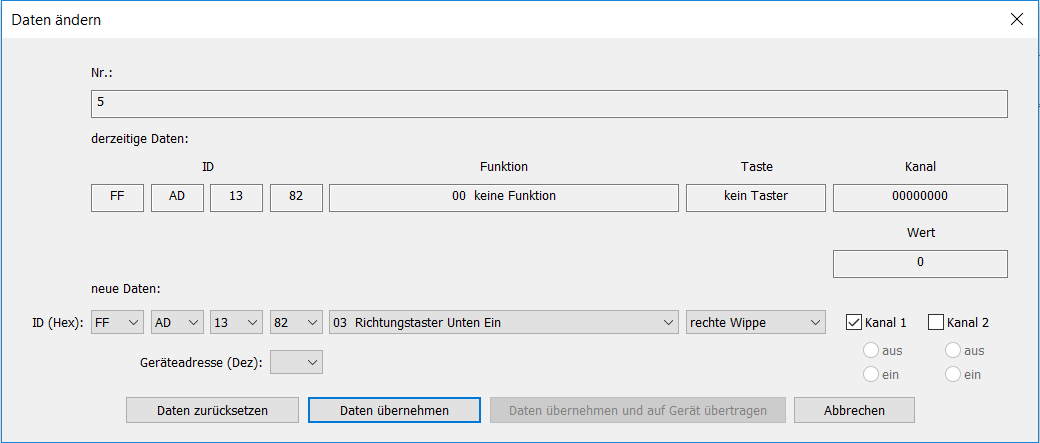
Task: Select the 'ein' radio under Kanal 2
Action: tap(953, 374)
